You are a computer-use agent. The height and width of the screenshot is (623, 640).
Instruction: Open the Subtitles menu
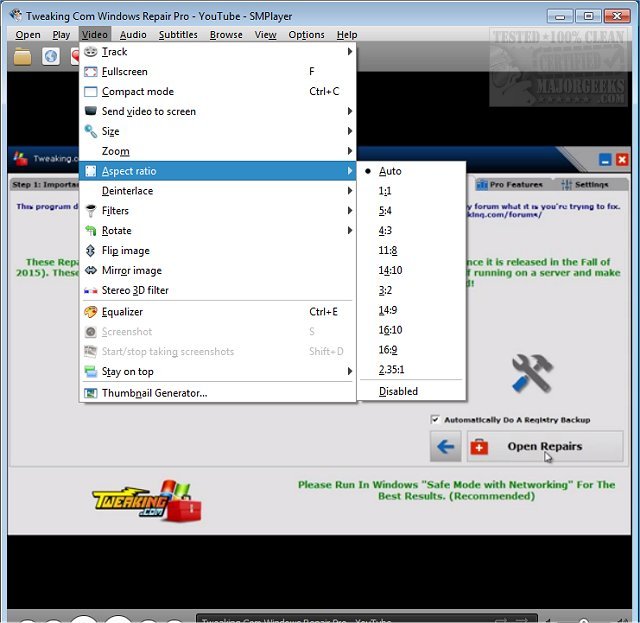tap(178, 35)
